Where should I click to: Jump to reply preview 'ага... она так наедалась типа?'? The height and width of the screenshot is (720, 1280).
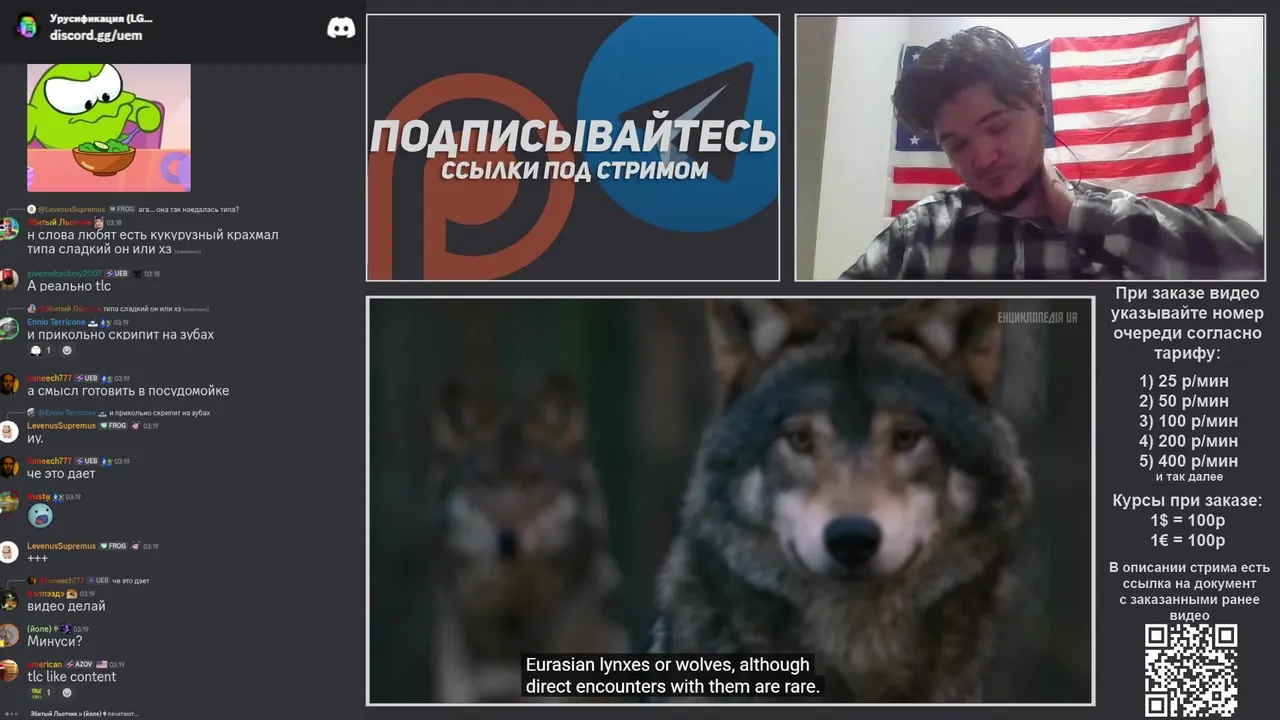(188, 210)
